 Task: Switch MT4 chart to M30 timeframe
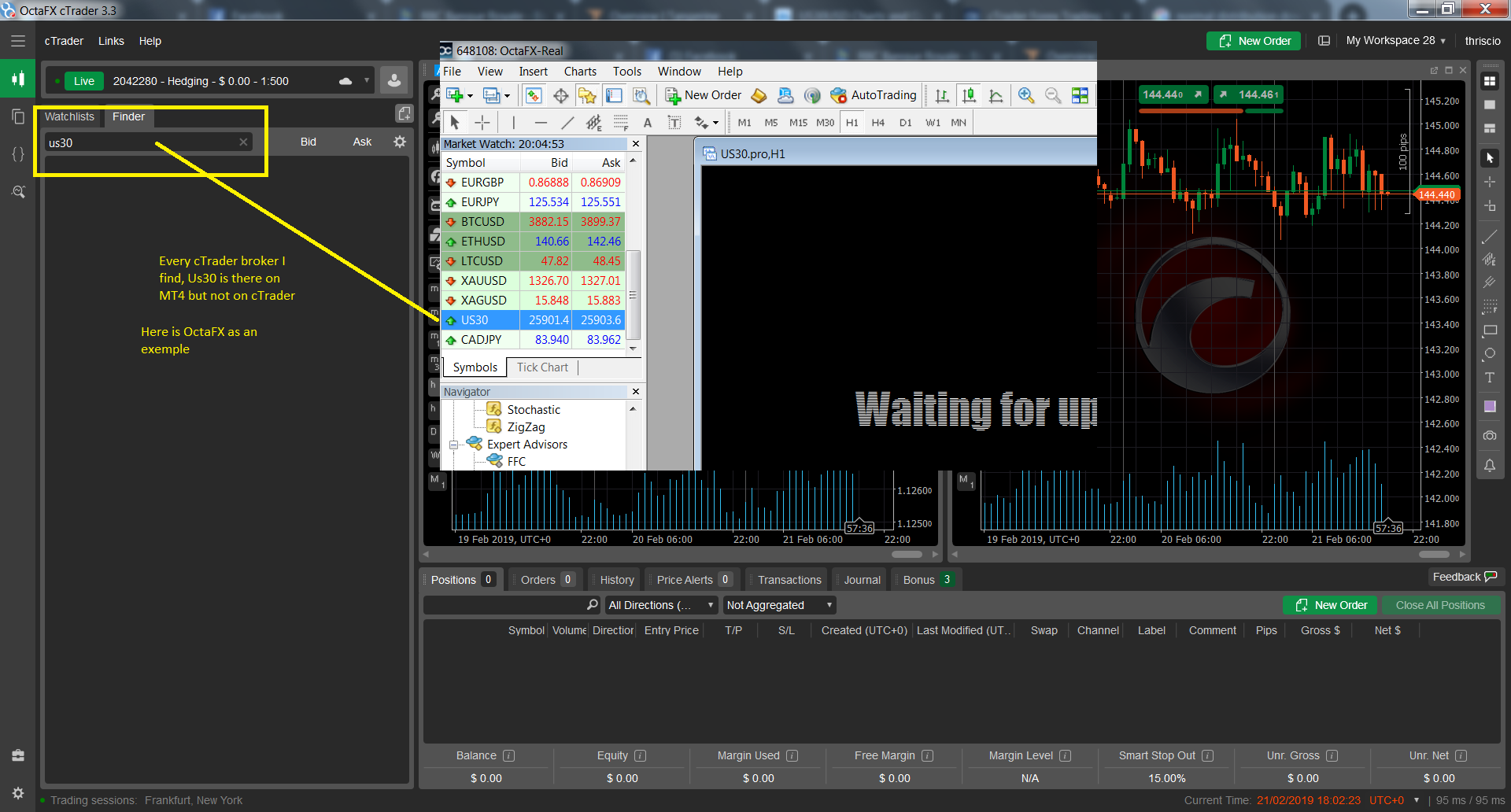(x=825, y=123)
